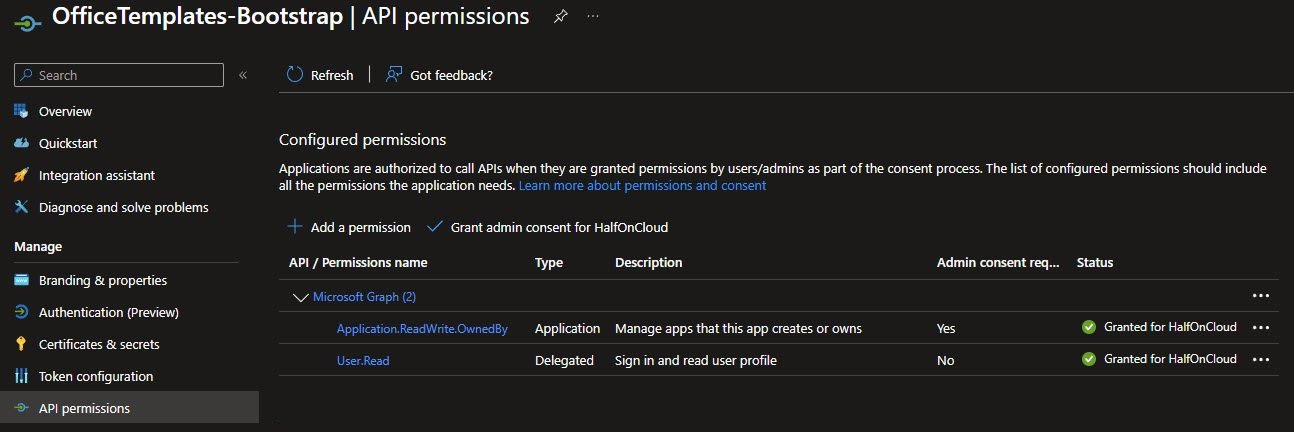Viewport: 1294px width, 432px height.
Task: Grant admin consent for HalfOnCloud
Action: tap(547, 227)
